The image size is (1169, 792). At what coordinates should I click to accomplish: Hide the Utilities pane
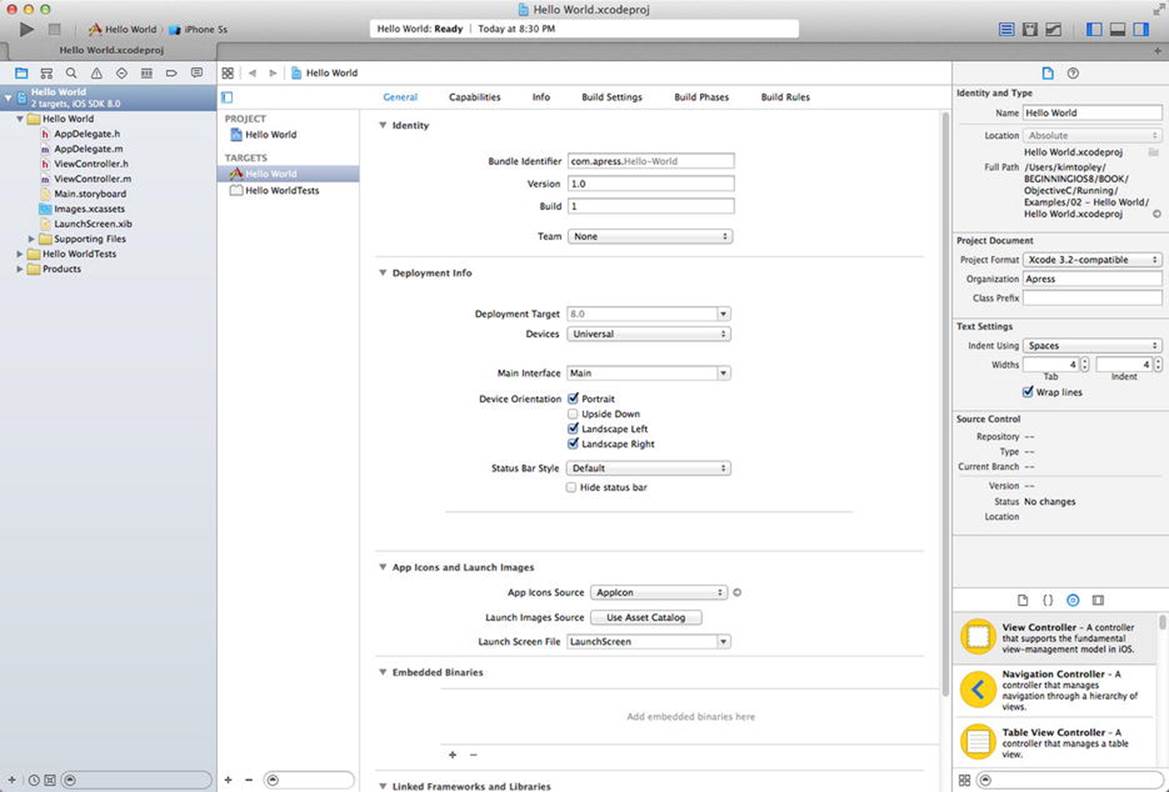(1141, 29)
